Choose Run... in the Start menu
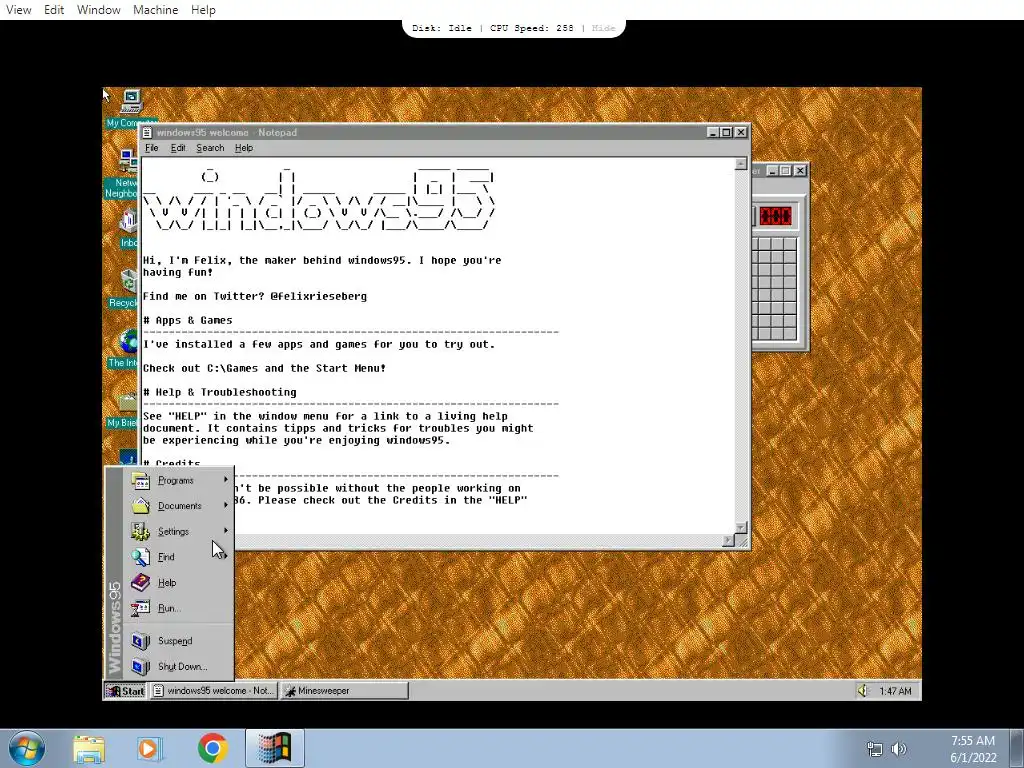Screen dimensions: 1024x768 point(178,608)
